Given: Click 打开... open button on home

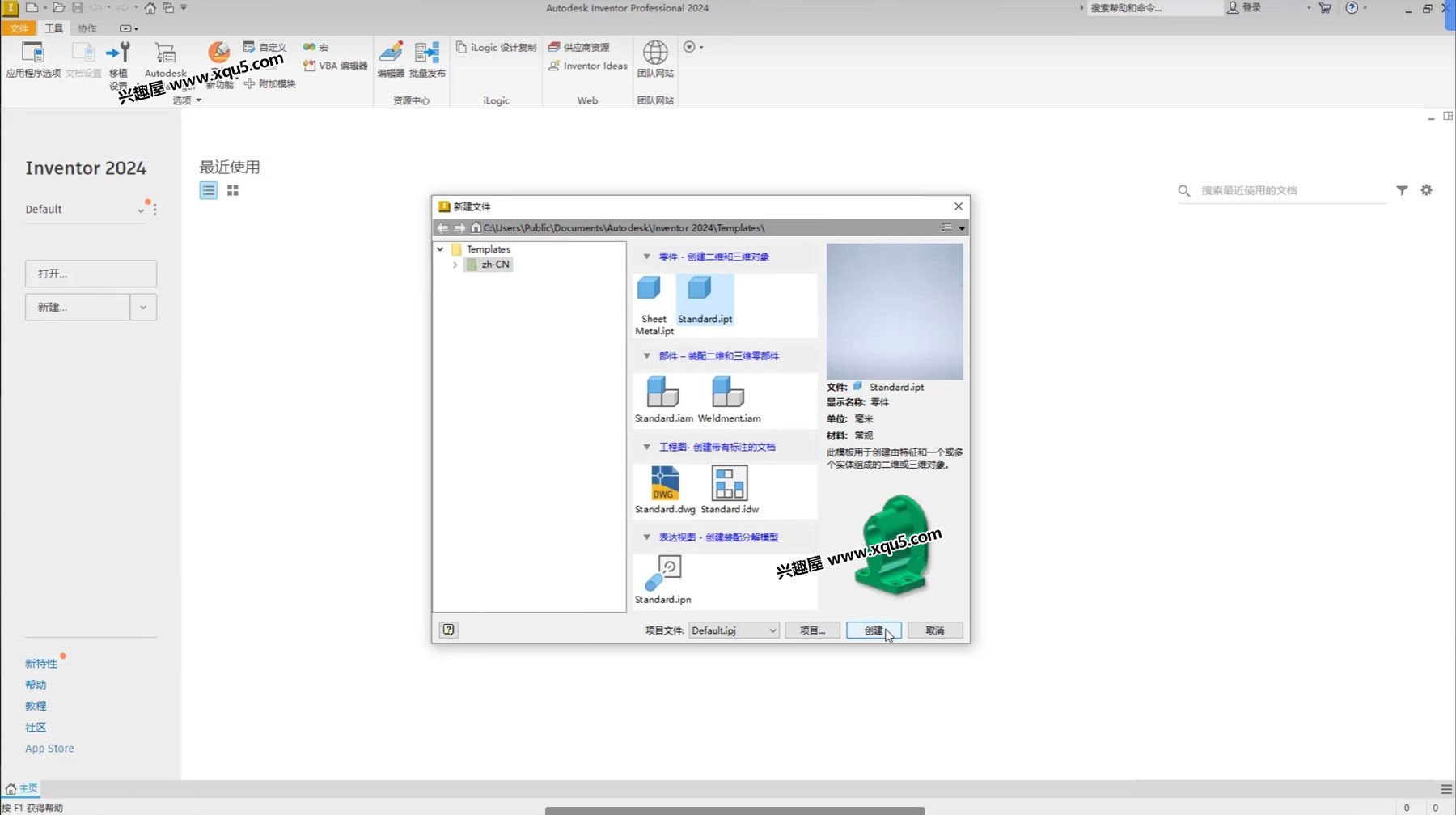Looking at the screenshot, I should tap(91, 274).
